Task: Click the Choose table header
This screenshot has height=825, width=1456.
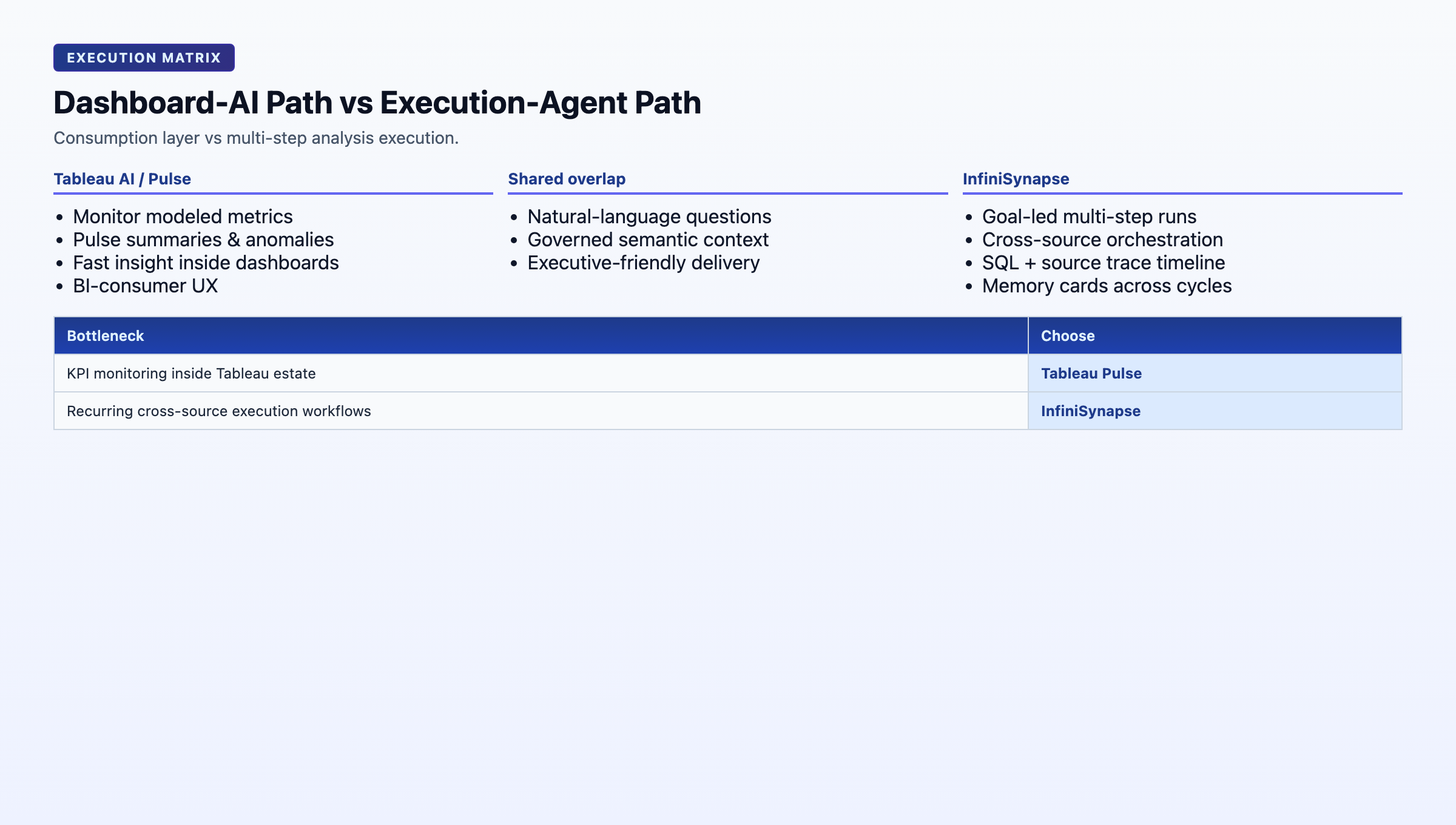Action: click(x=1215, y=335)
